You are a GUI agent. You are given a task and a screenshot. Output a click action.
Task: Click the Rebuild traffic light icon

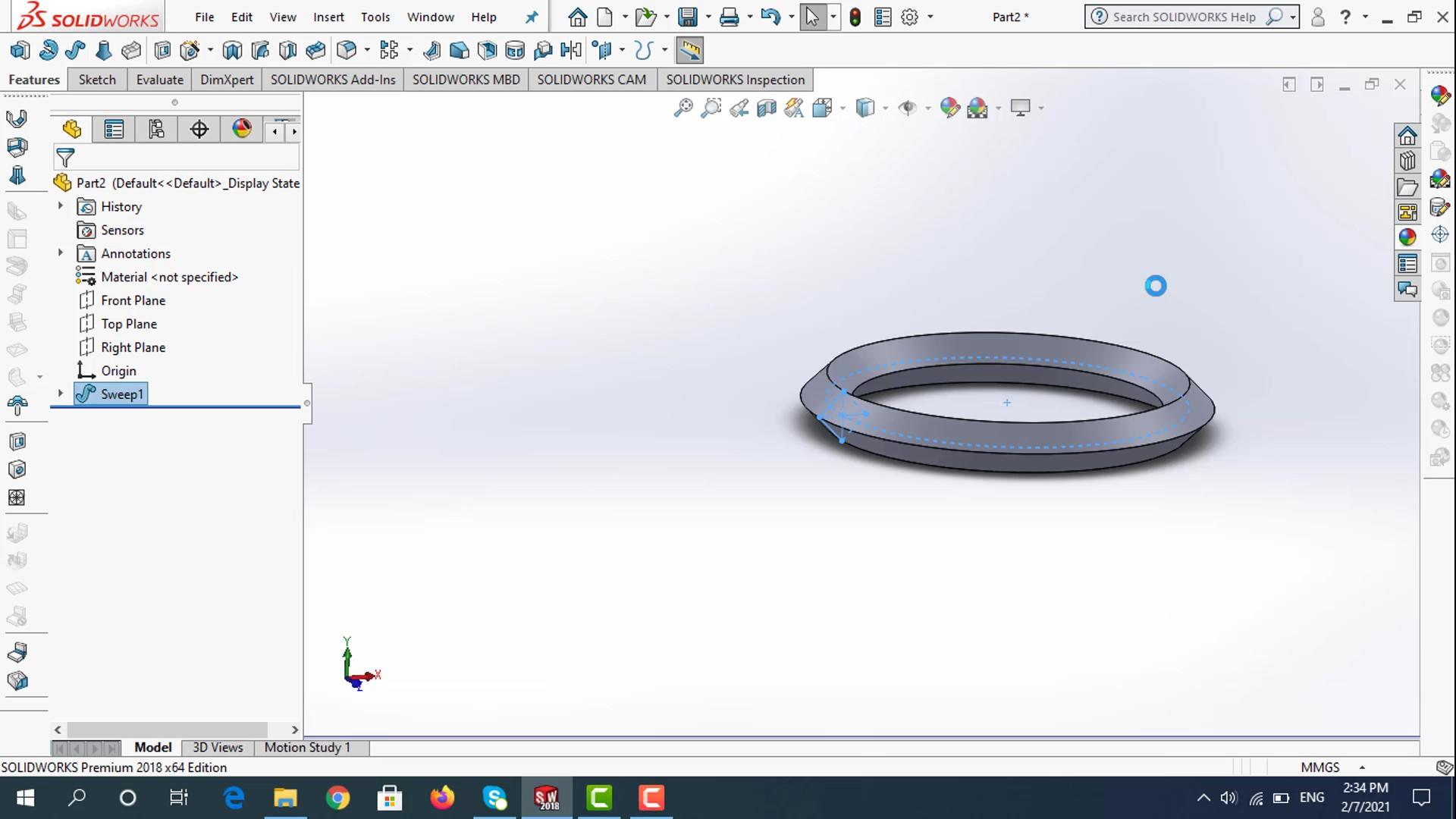click(x=855, y=17)
